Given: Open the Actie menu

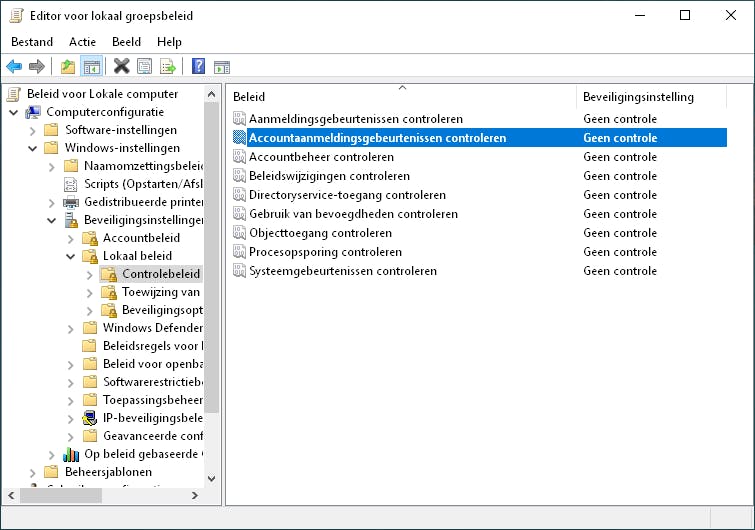Looking at the screenshot, I should (82, 42).
